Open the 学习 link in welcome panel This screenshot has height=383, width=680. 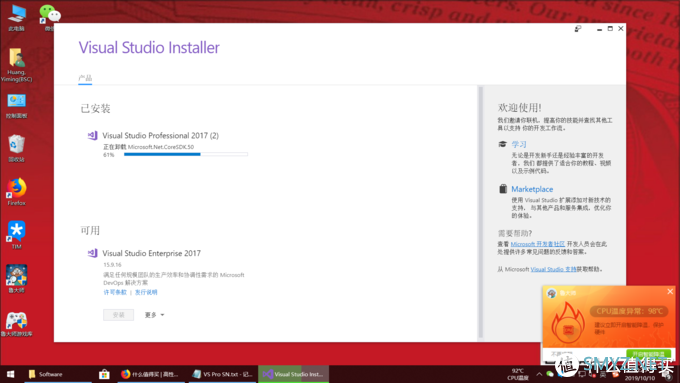point(519,144)
